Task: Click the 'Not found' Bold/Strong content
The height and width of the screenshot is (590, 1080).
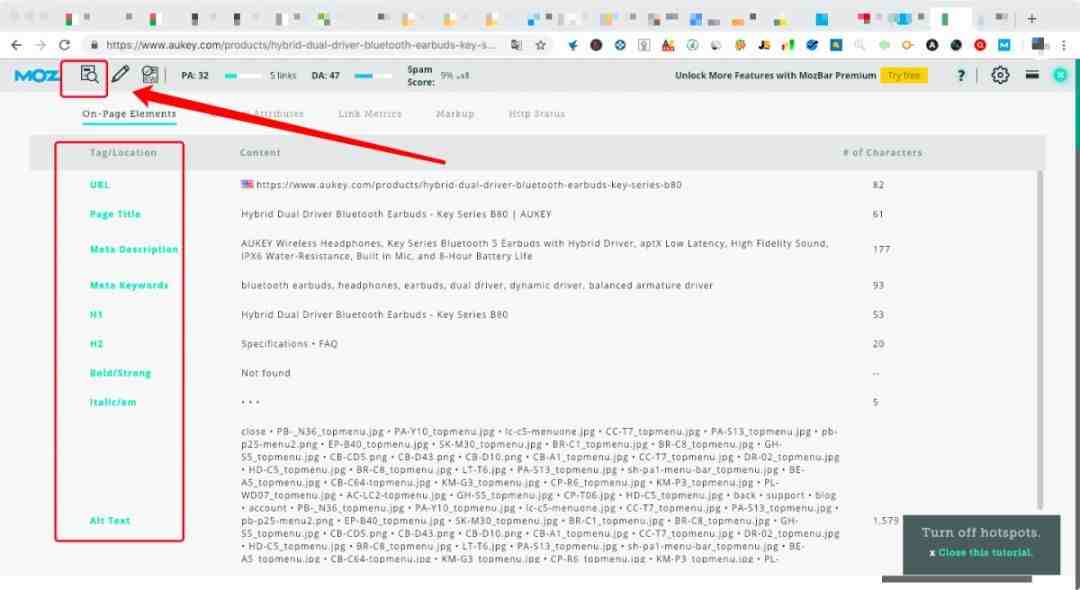Action: (x=266, y=373)
